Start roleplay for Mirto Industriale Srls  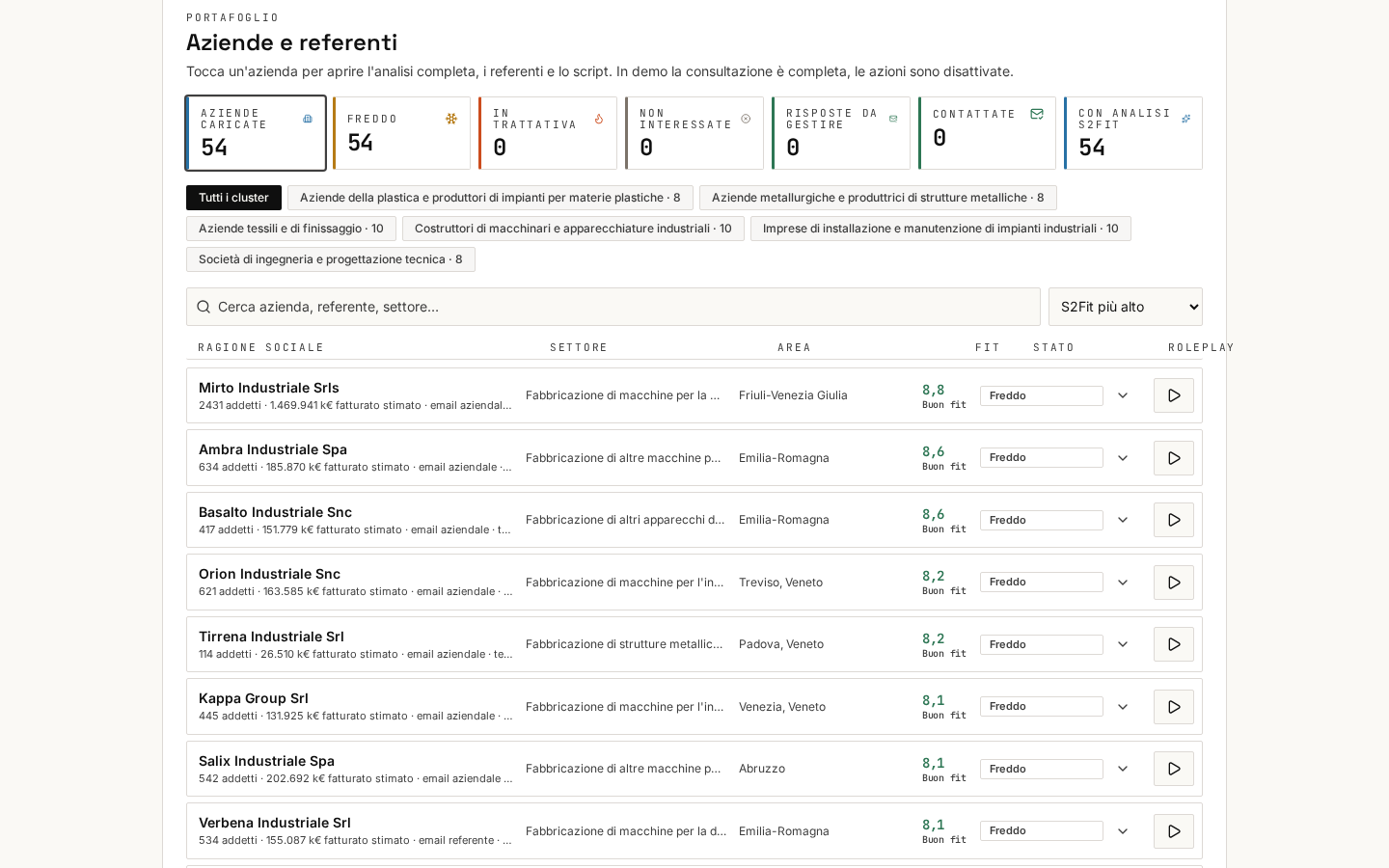coord(1174,395)
